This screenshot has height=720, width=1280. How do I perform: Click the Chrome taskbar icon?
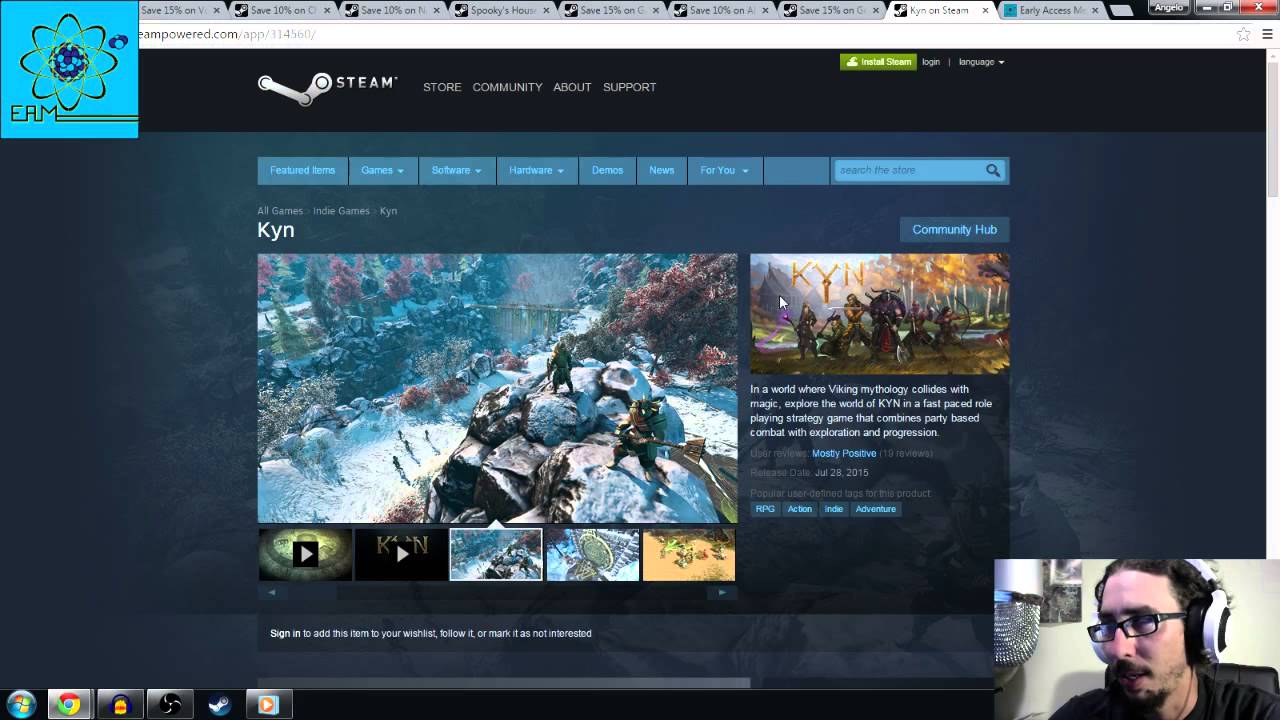[69, 705]
